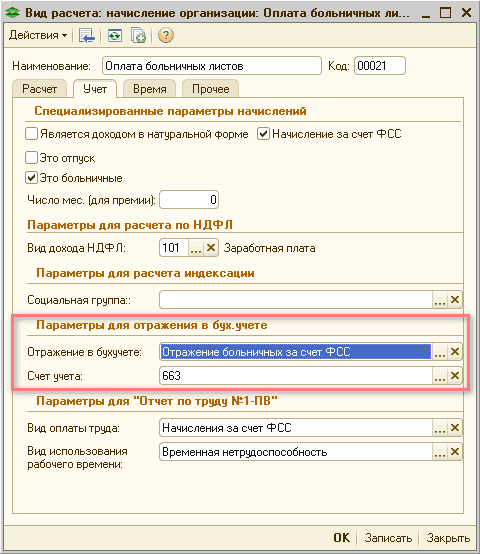Open Социальная группа selection via ellipsis button
Image resolution: width=480 pixels, height=554 pixels.
click(x=440, y=300)
